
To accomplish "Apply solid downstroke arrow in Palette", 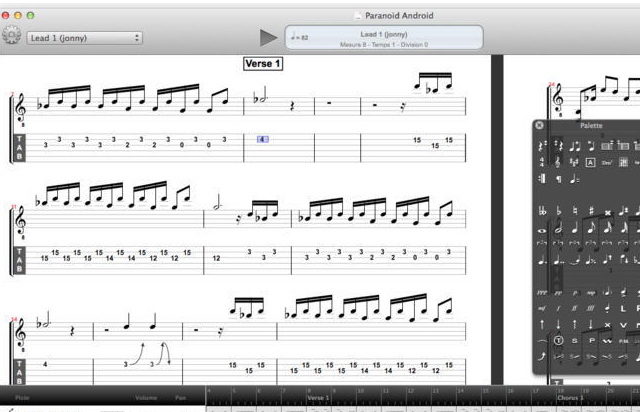I will pos(558,325).
